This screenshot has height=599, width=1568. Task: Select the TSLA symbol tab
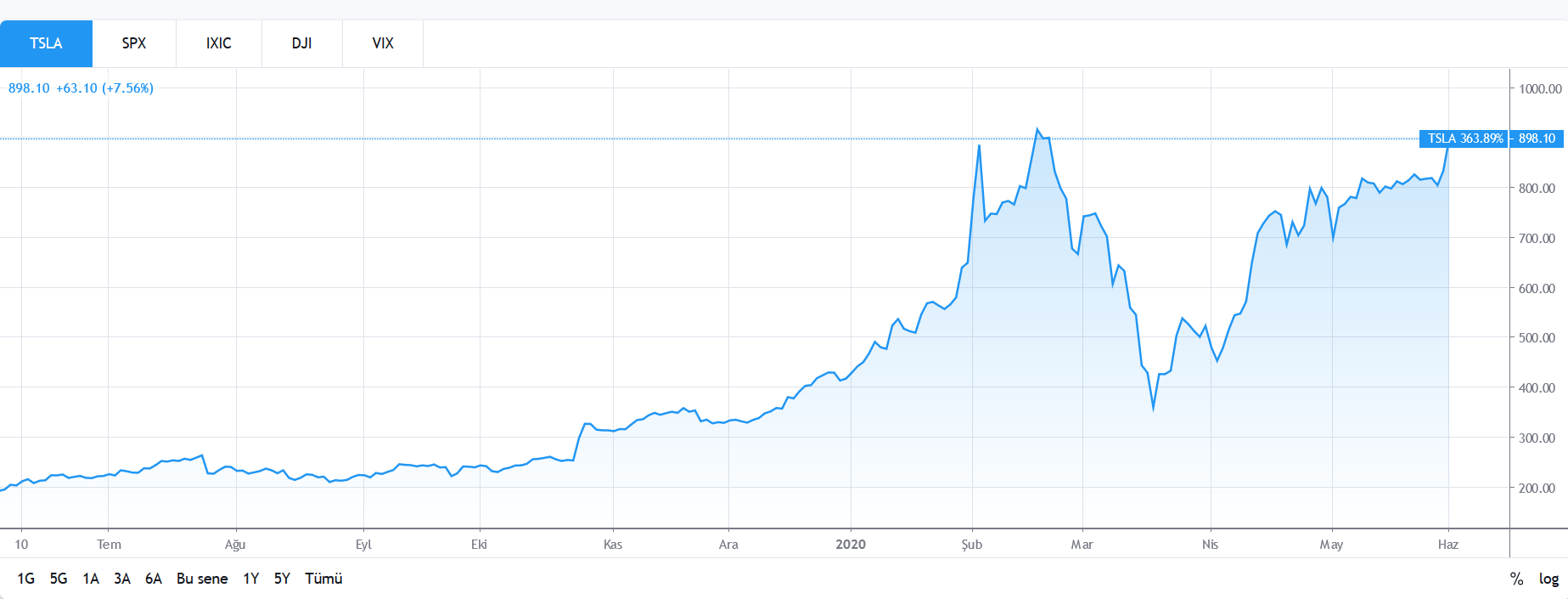pos(46,43)
